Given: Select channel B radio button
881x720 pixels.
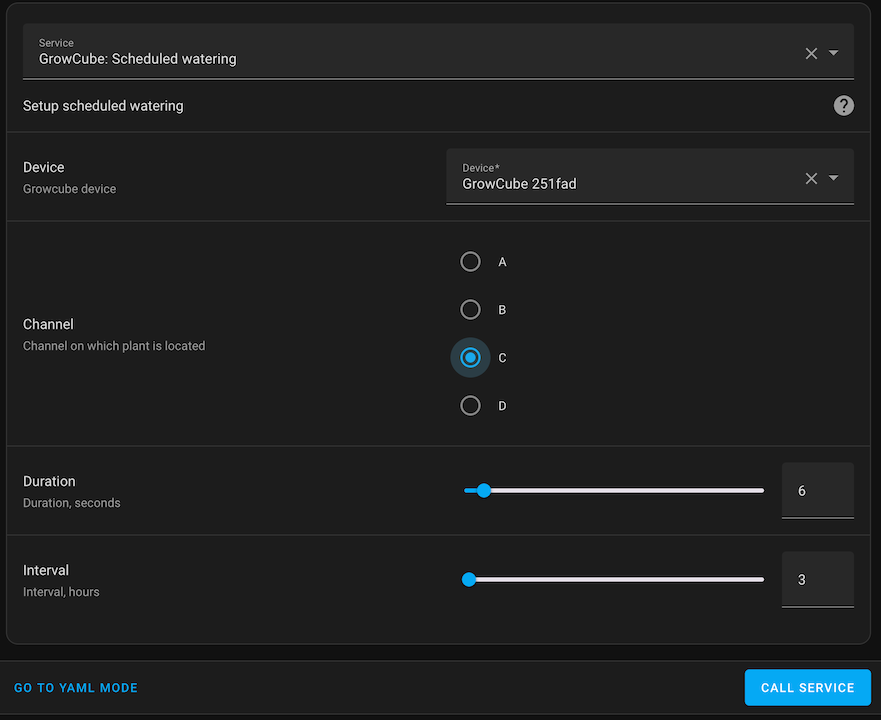Looking at the screenshot, I should [470, 309].
